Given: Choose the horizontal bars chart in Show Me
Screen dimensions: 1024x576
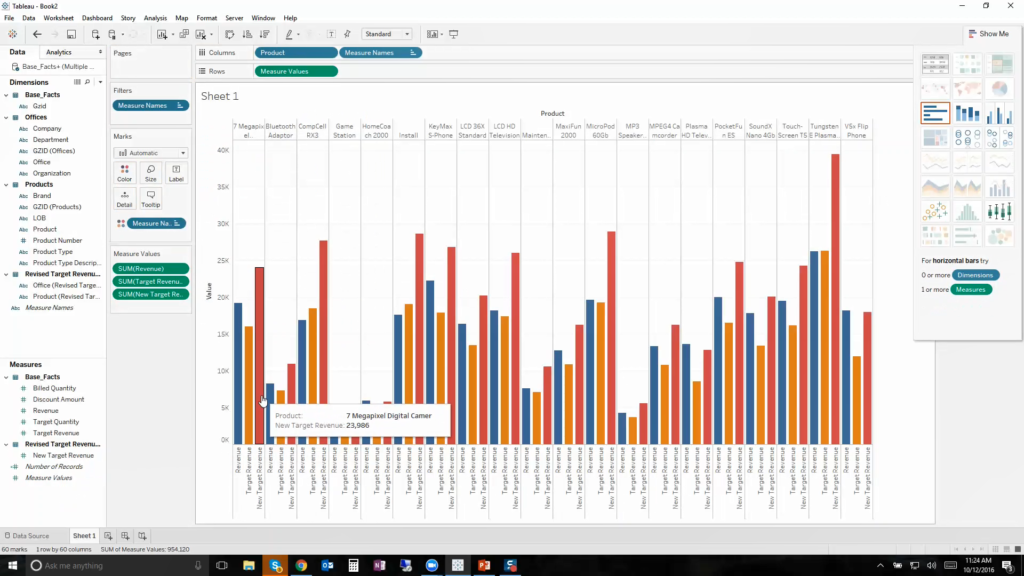Looking at the screenshot, I should point(935,113).
